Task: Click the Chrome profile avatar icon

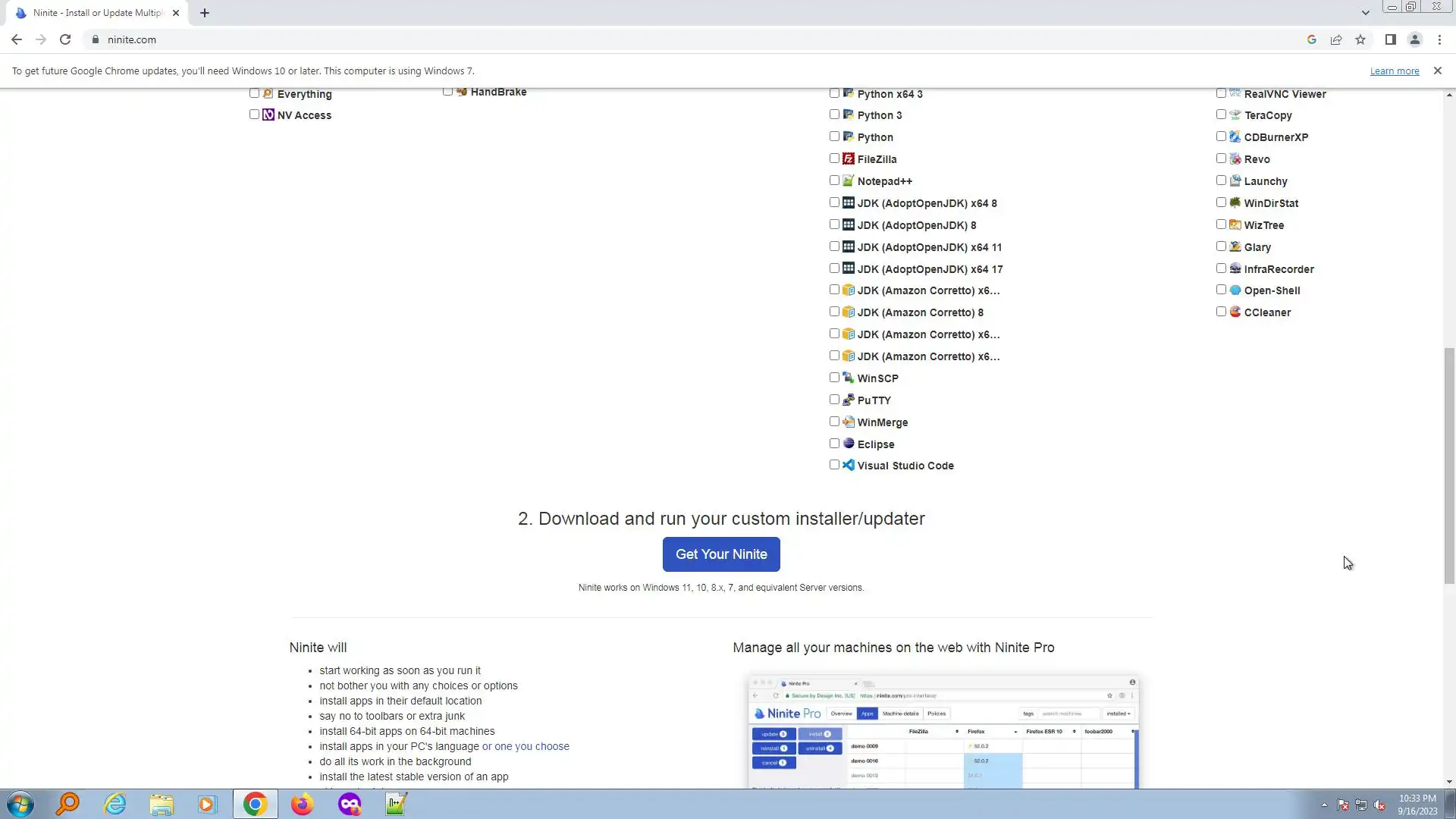Action: pyautogui.click(x=1414, y=39)
